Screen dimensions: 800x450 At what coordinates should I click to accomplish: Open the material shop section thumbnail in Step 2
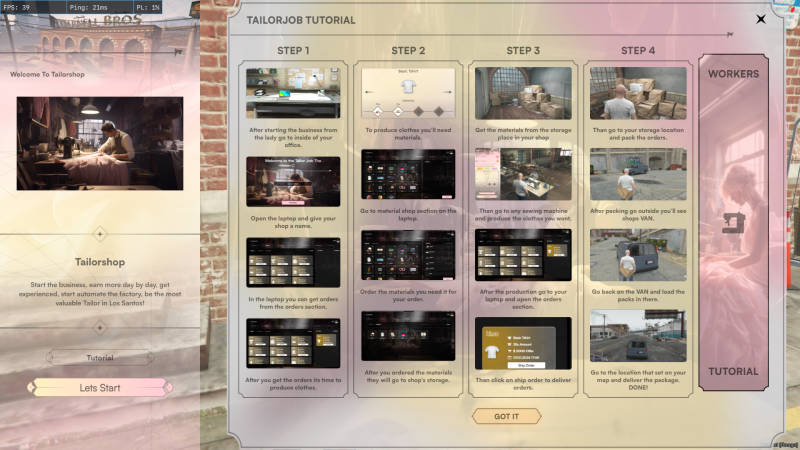pos(408,174)
